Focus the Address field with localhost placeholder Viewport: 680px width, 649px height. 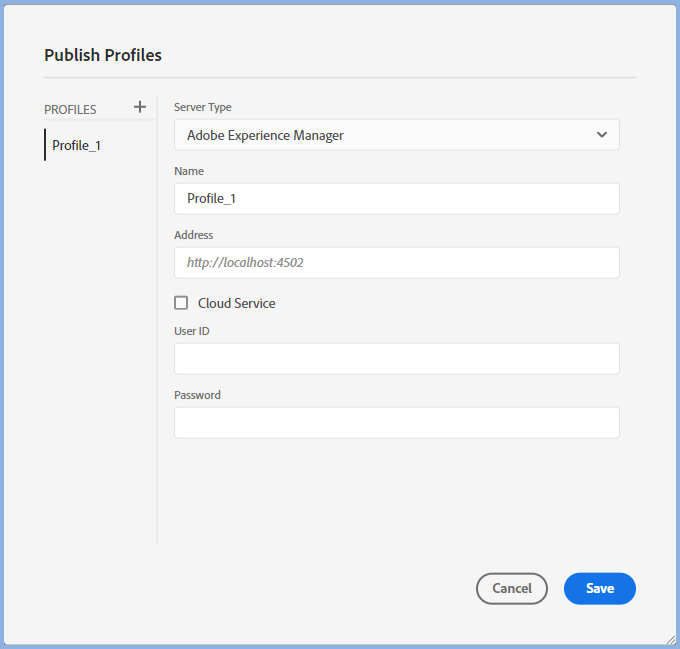(396, 263)
